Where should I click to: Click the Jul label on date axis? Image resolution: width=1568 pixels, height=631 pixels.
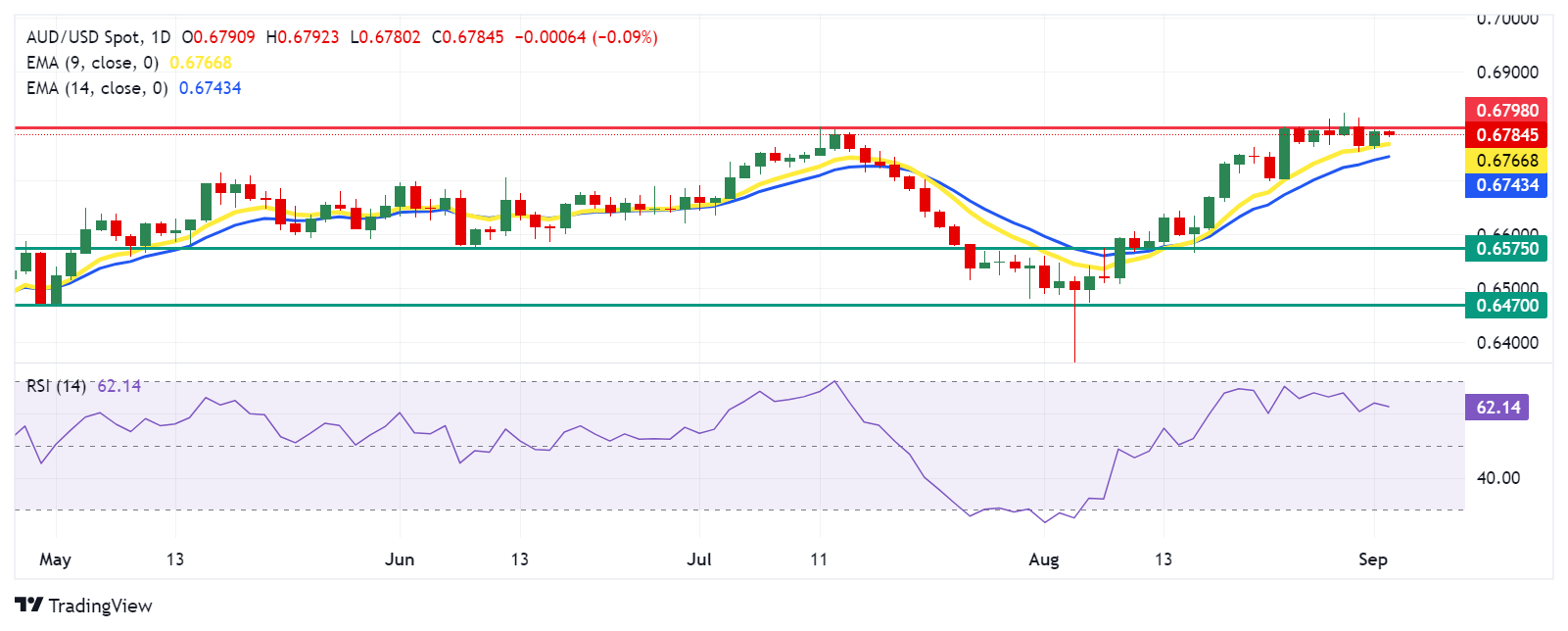click(699, 559)
